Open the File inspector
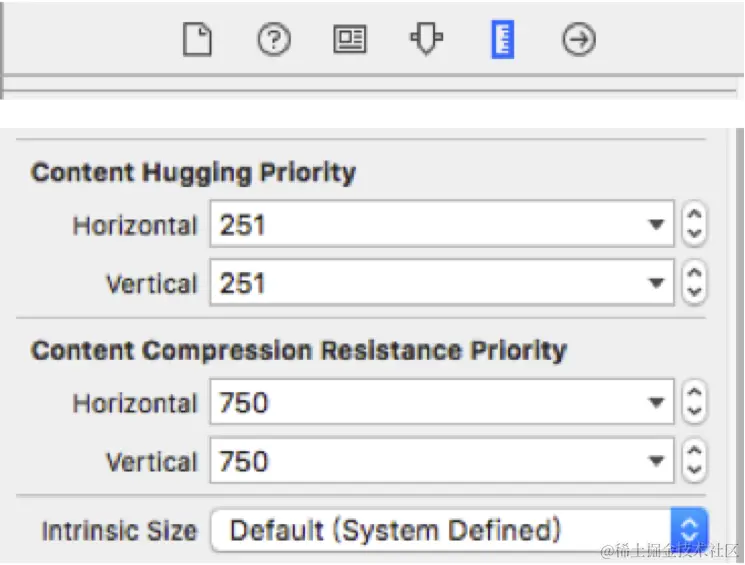The height and width of the screenshot is (565, 745). 198,40
